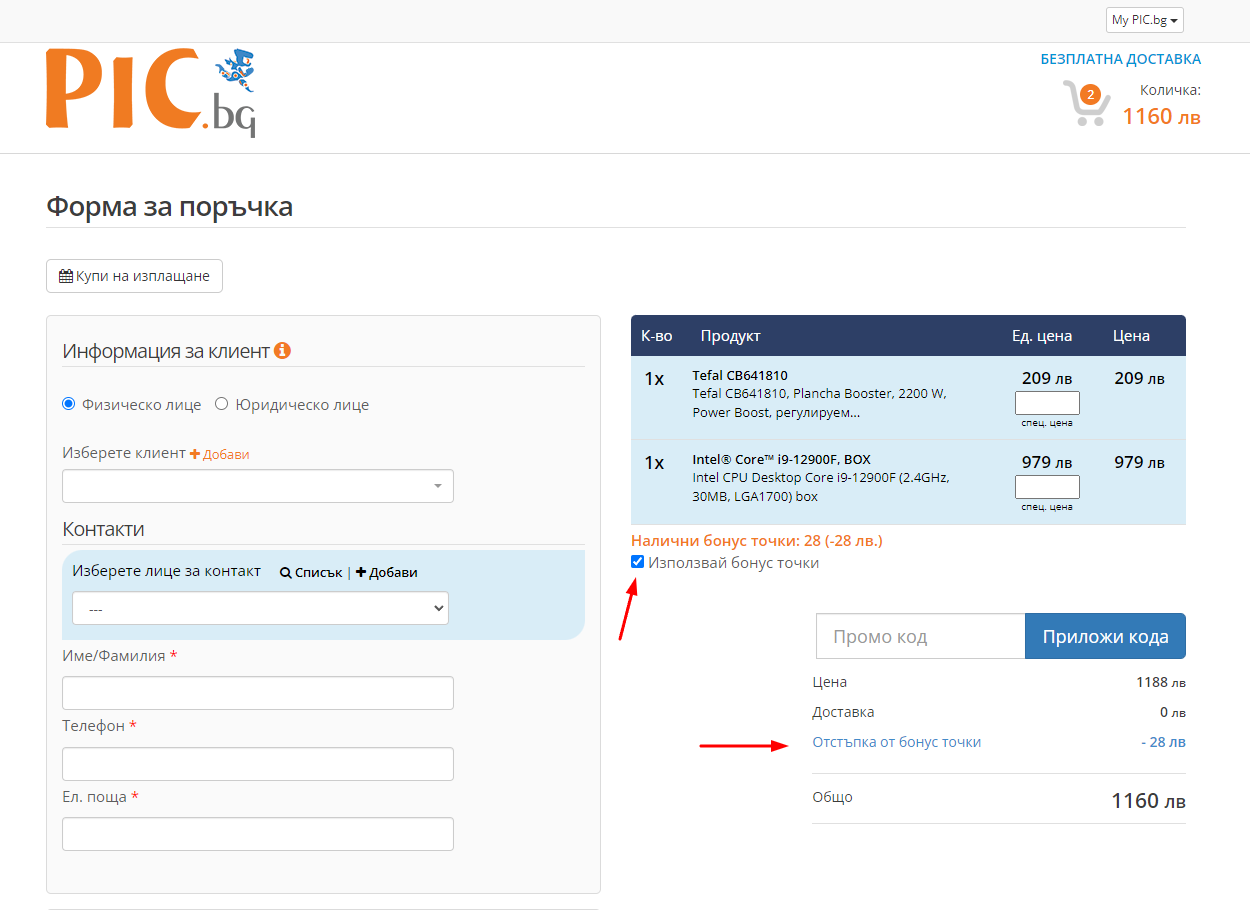Select the Физическо лице radio button
1250x910 pixels.
click(x=69, y=405)
